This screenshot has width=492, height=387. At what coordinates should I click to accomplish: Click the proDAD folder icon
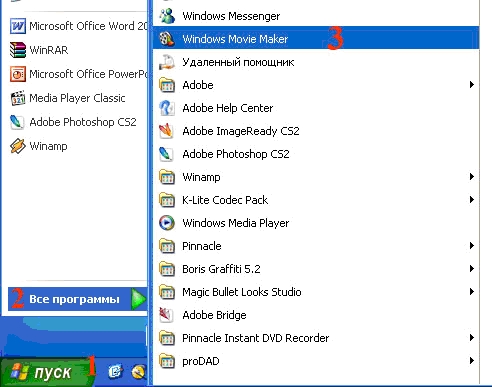point(167,361)
